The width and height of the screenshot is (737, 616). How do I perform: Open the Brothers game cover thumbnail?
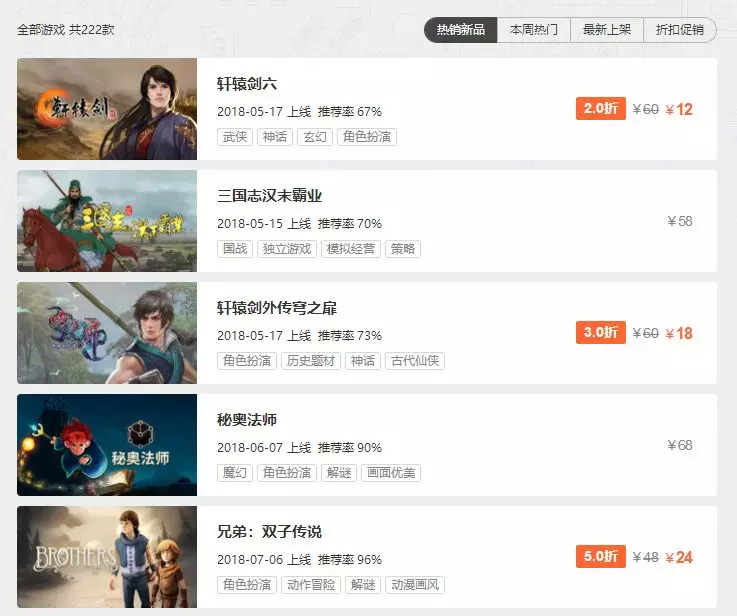[107, 557]
